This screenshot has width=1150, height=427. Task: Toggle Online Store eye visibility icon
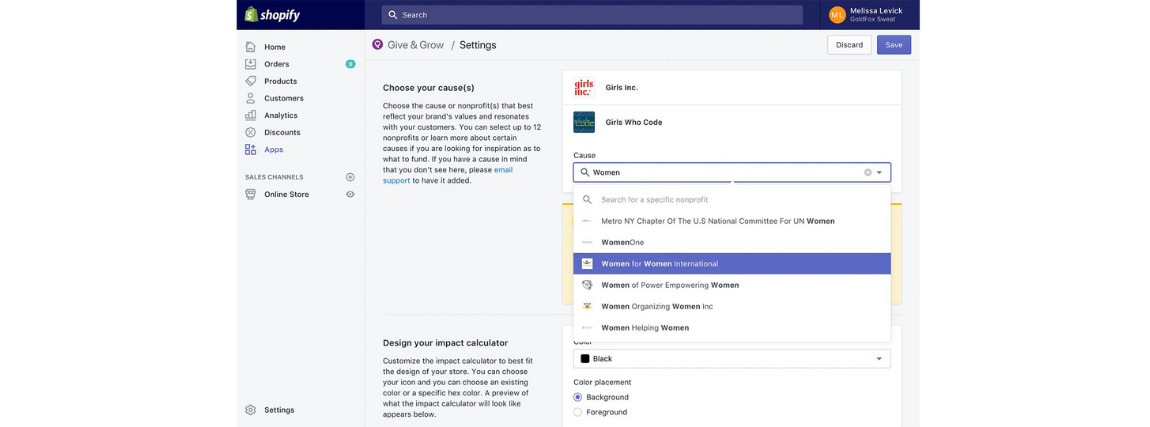(350, 194)
